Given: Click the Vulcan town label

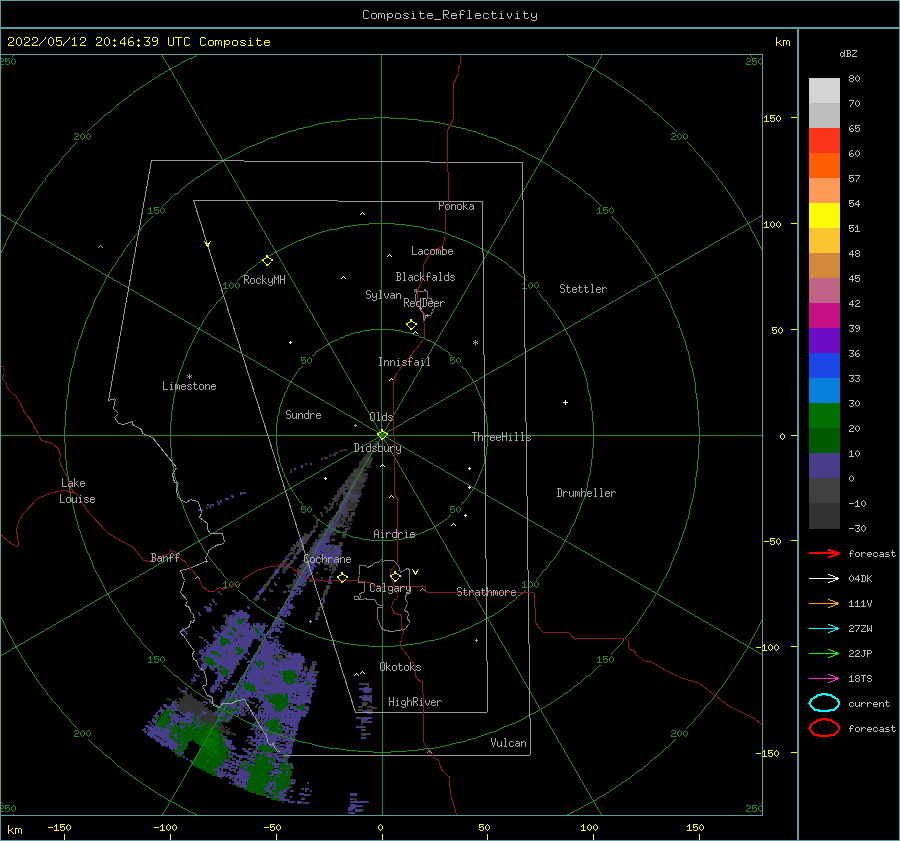Looking at the screenshot, I should [508, 743].
